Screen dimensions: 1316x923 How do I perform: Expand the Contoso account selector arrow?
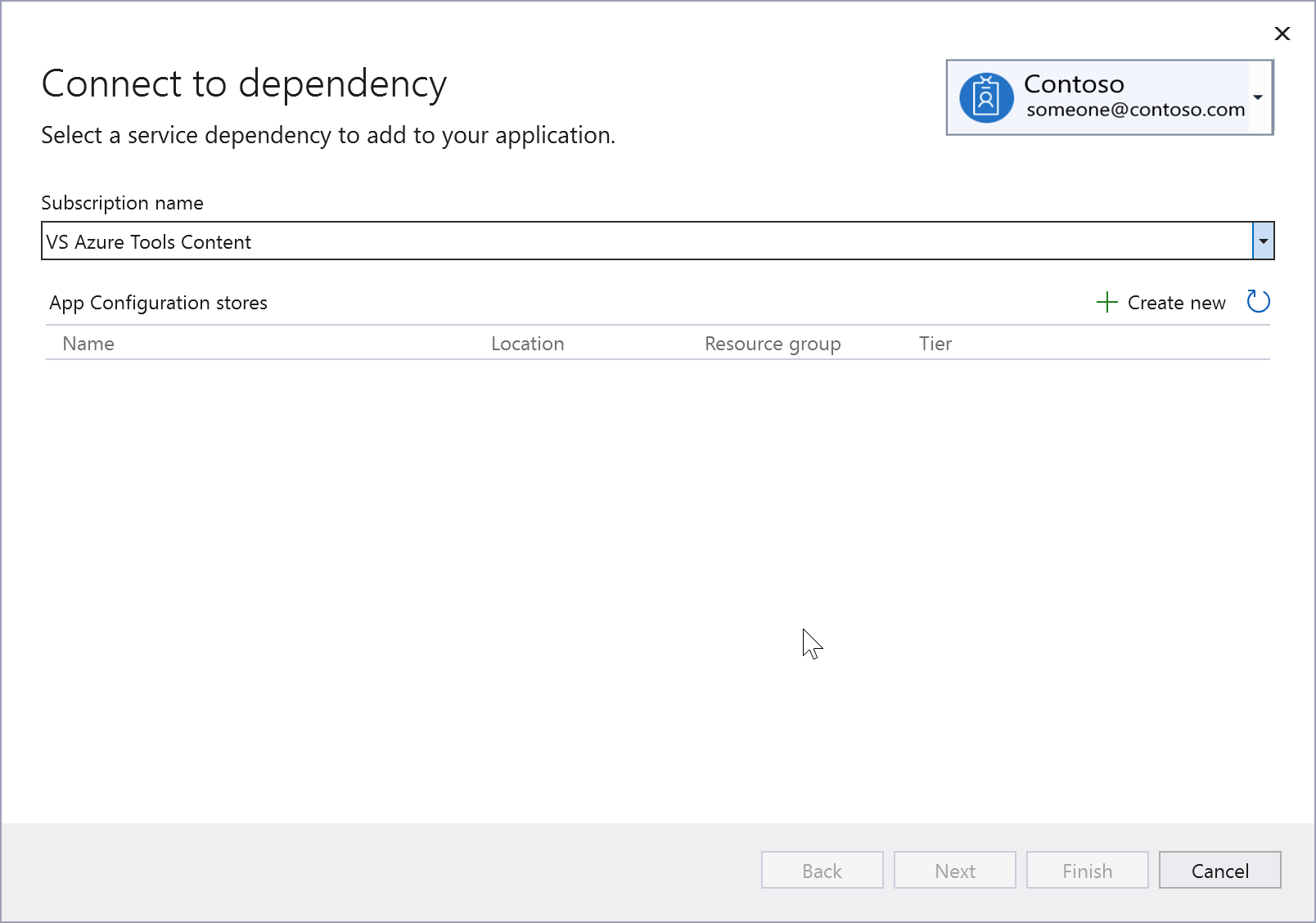click(x=1258, y=97)
